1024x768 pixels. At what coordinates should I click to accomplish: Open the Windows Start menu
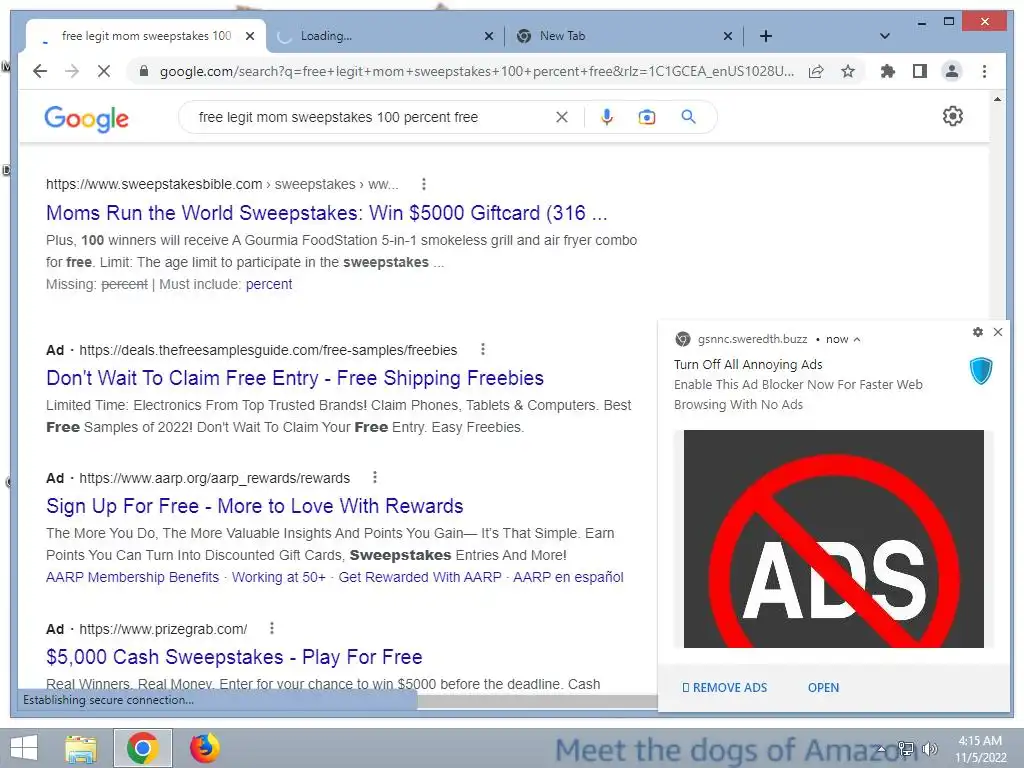(x=24, y=748)
